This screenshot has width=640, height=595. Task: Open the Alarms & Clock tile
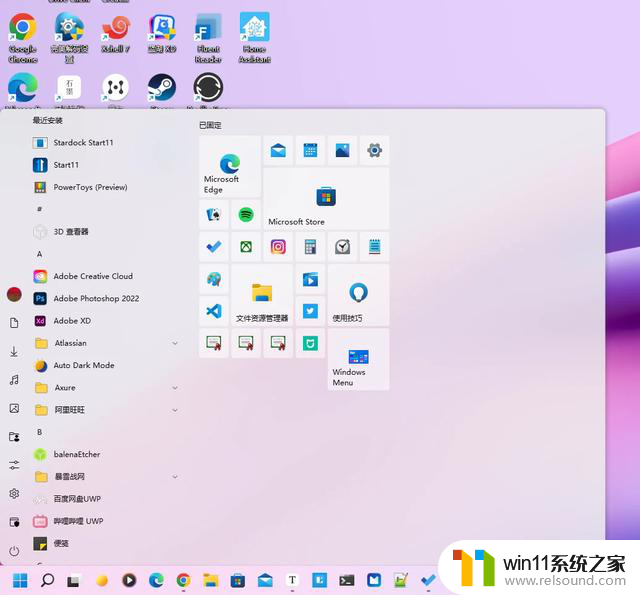click(x=342, y=246)
